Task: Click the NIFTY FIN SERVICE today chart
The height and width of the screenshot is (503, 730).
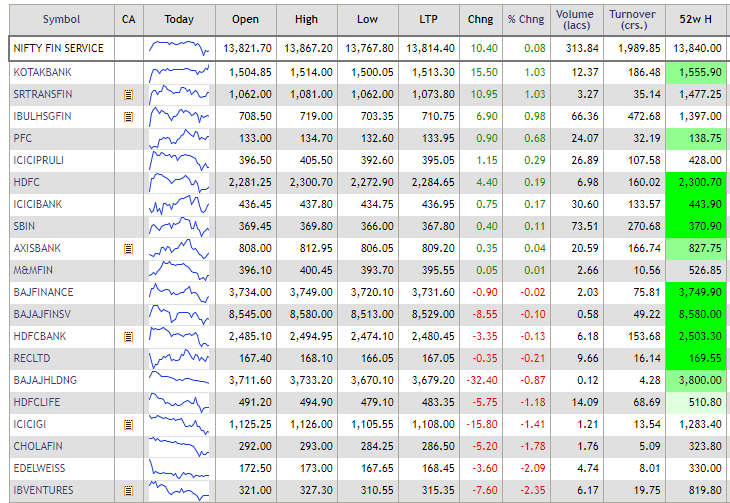Action: [x=179, y=48]
